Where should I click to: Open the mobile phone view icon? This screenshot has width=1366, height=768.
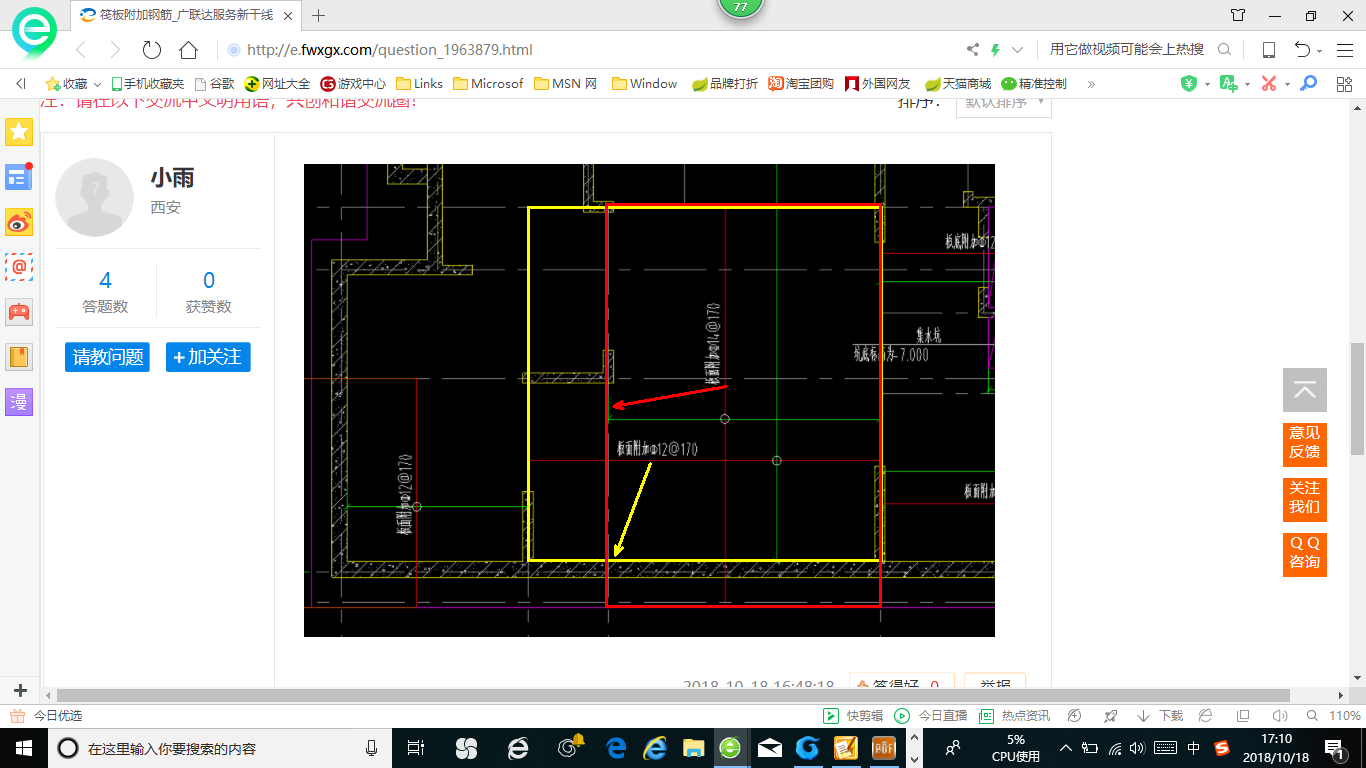click(1268, 50)
